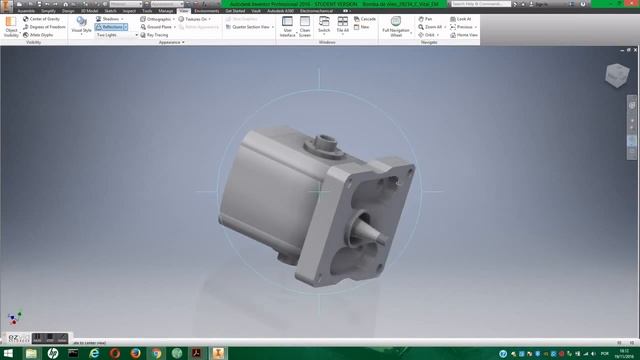Open Environments ribbon tab
The image size is (640, 360).
[207, 11]
